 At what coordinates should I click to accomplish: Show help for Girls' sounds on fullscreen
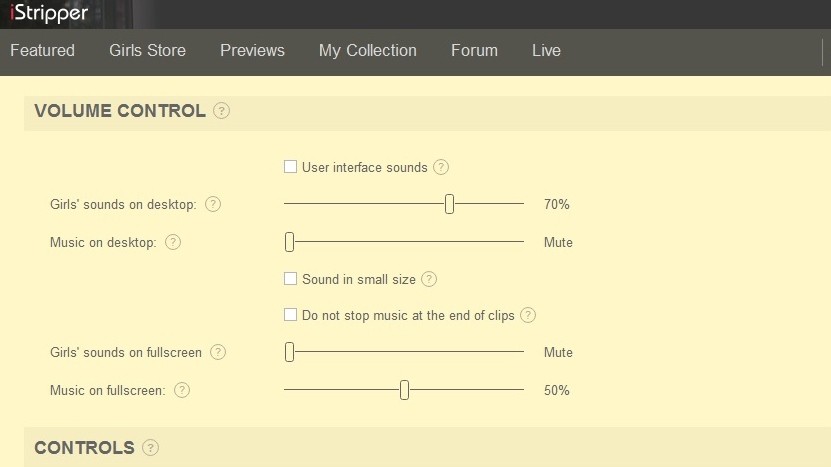[x=218, y=352]
